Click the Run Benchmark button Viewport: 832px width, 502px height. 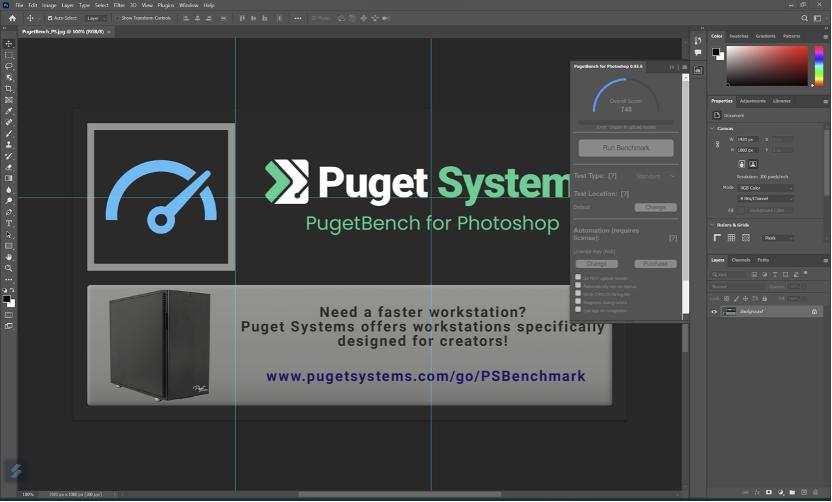pos(626,148)
